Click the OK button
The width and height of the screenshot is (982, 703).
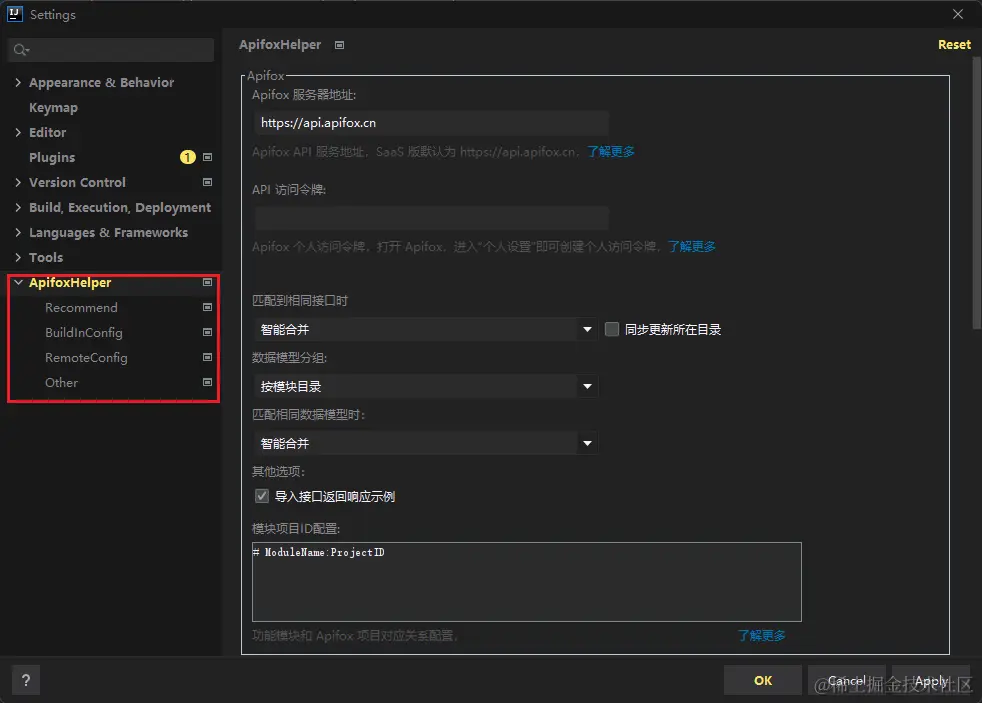pyautogui.click(x=763, y=680)
